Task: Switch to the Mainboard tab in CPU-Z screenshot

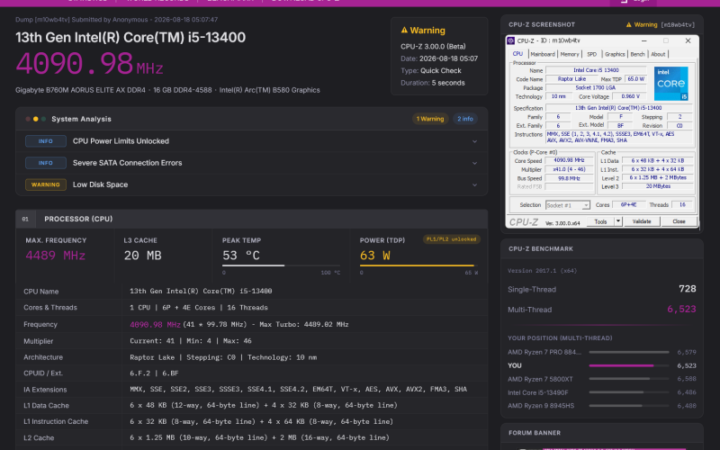Action: (543, 54)
